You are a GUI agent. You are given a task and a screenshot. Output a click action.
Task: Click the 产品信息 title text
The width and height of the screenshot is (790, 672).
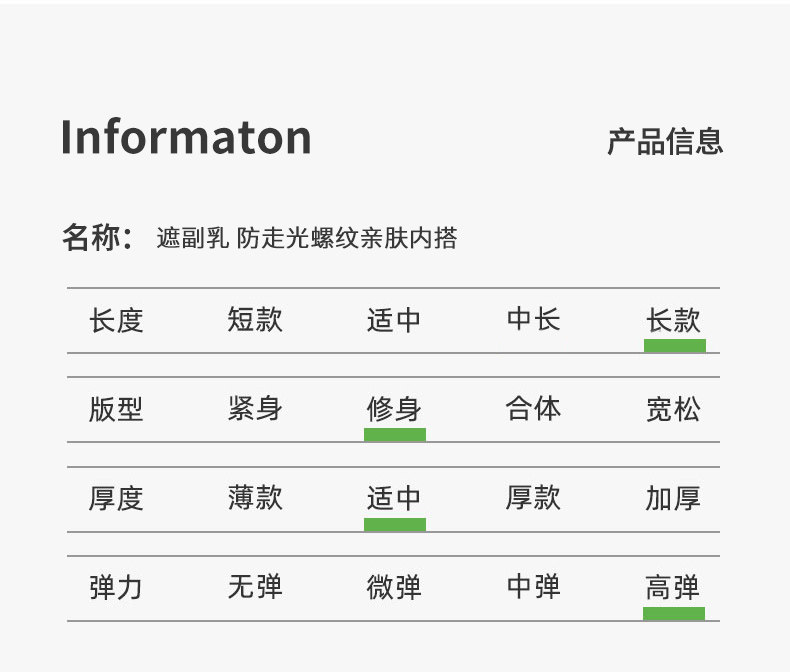665,141
